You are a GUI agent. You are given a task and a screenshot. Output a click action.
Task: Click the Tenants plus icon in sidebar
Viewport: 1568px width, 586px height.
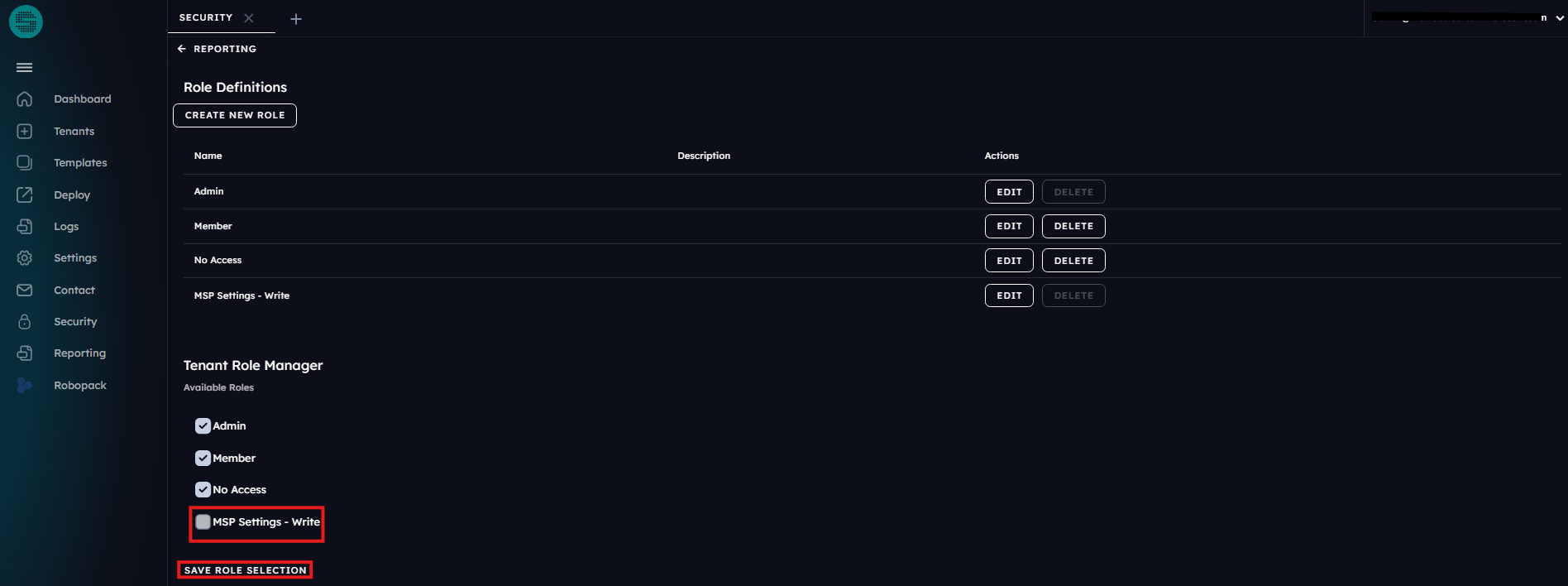(x=25, y=132)
